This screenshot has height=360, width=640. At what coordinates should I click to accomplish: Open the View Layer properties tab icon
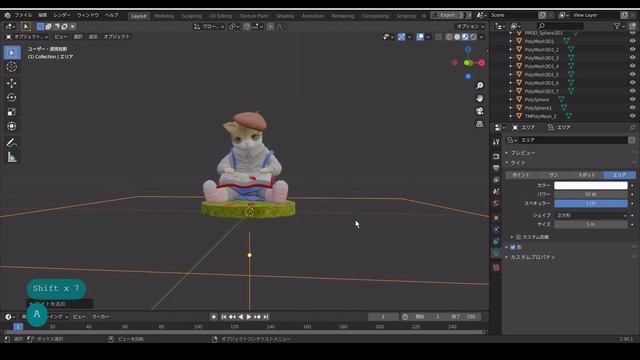496,180
